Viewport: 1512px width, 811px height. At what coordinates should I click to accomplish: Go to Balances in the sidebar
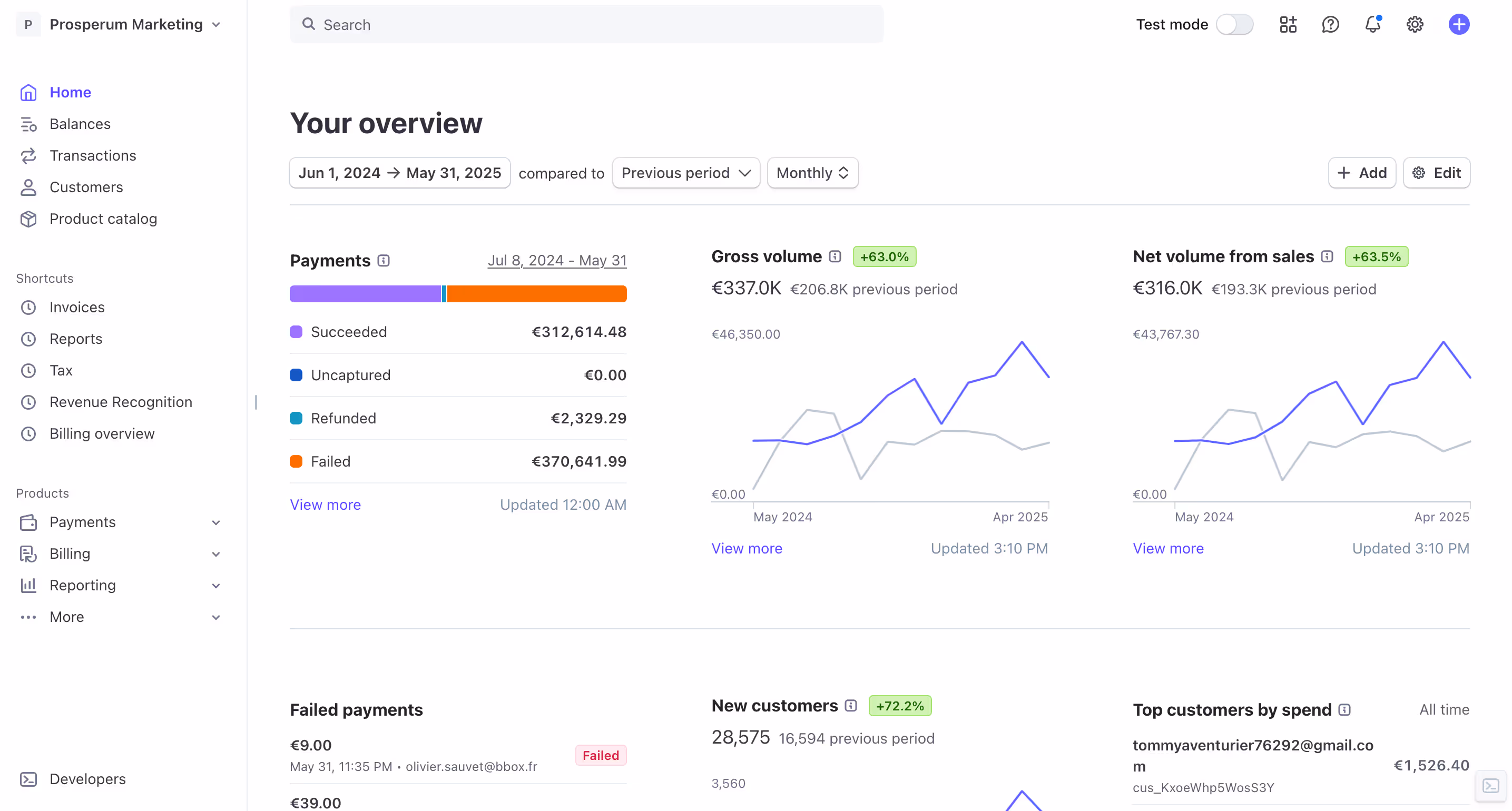click(x=80, y=124)
